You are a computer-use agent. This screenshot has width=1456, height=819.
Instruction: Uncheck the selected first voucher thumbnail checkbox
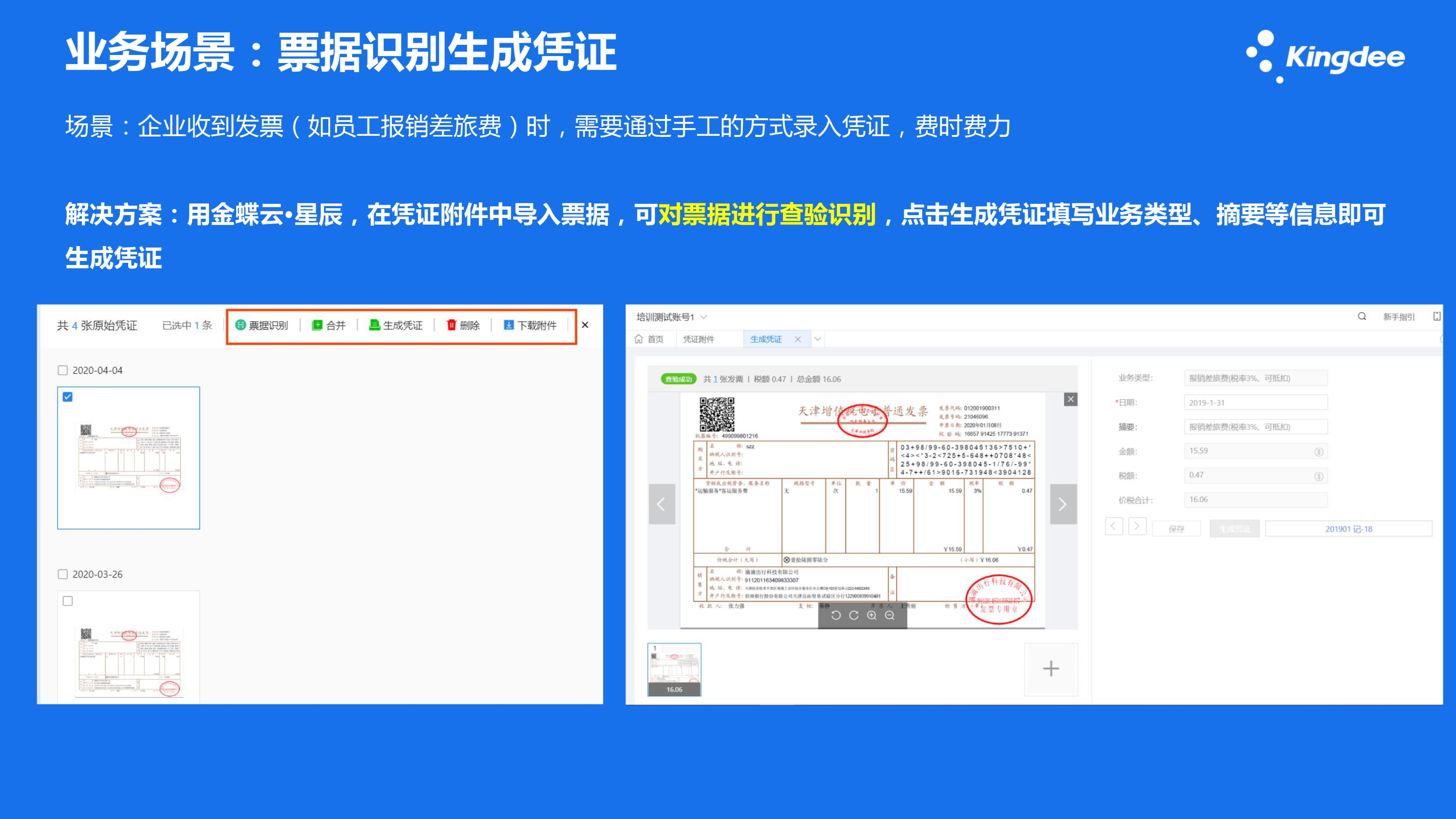(x=68, y=397)
